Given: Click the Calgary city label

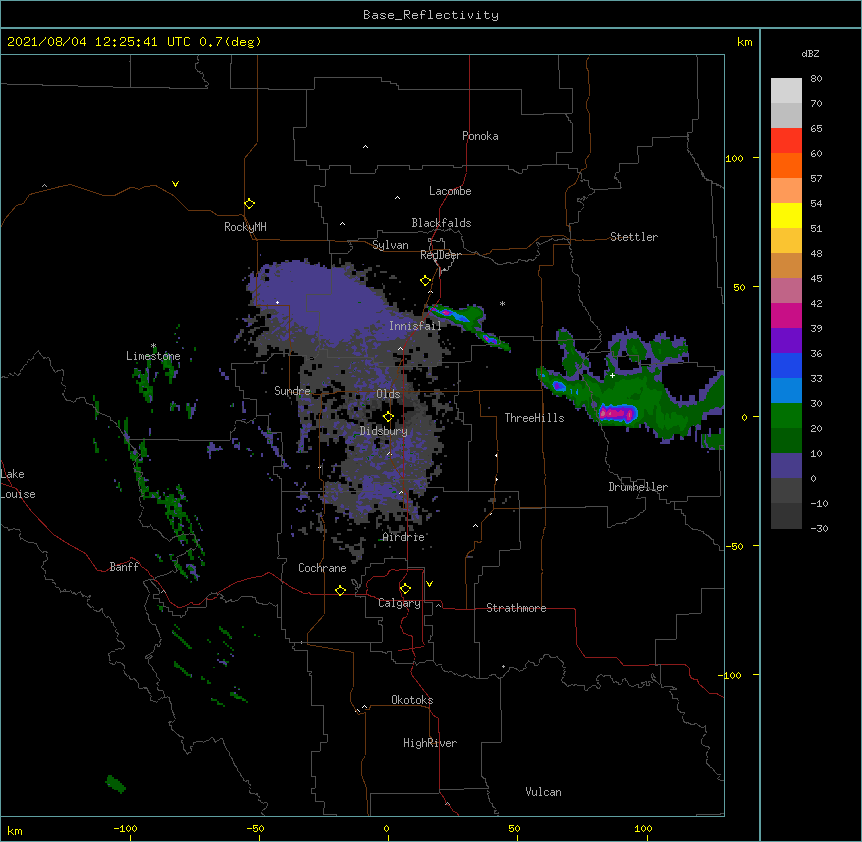Looking at the screenshot, I should pyautogui.click(x=399, y=603).
